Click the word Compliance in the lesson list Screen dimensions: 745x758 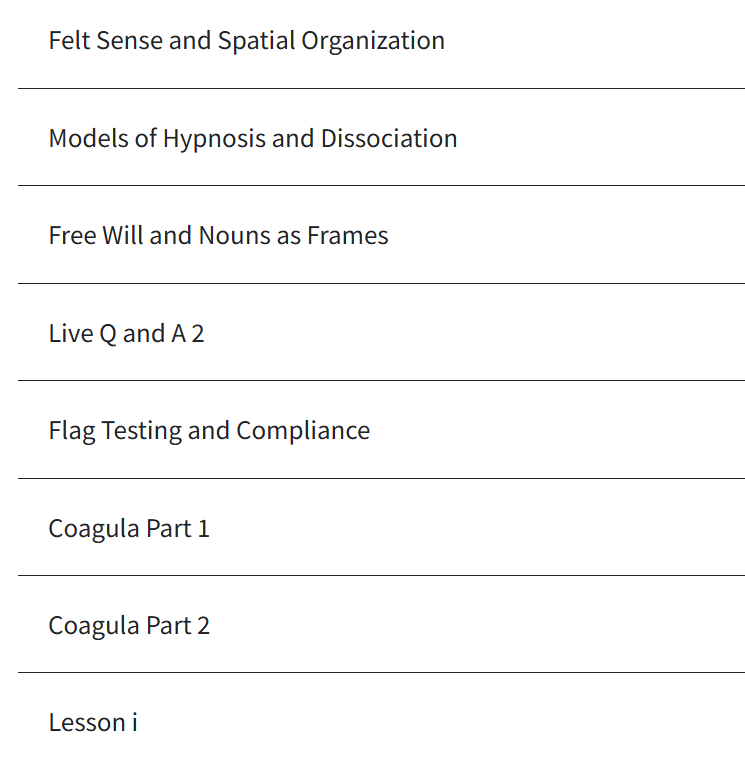(x=303, y=431)
